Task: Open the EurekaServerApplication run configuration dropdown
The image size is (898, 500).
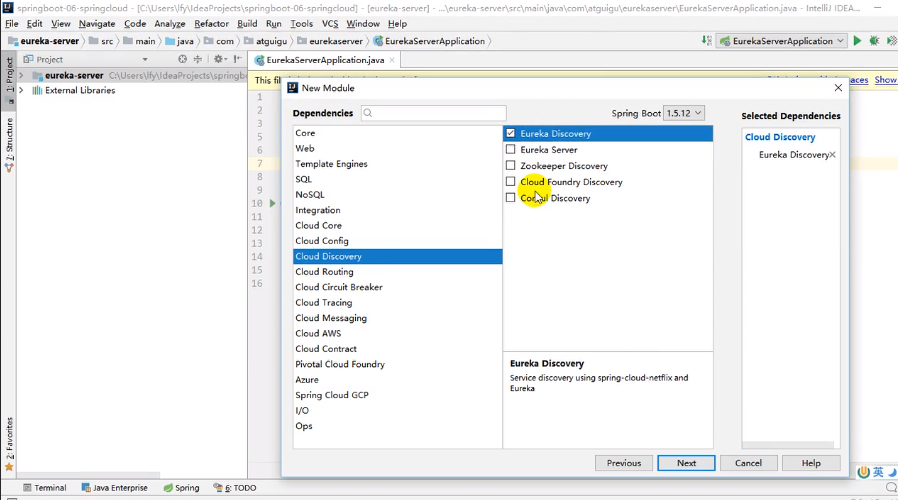Action: [x=782, y=41]
